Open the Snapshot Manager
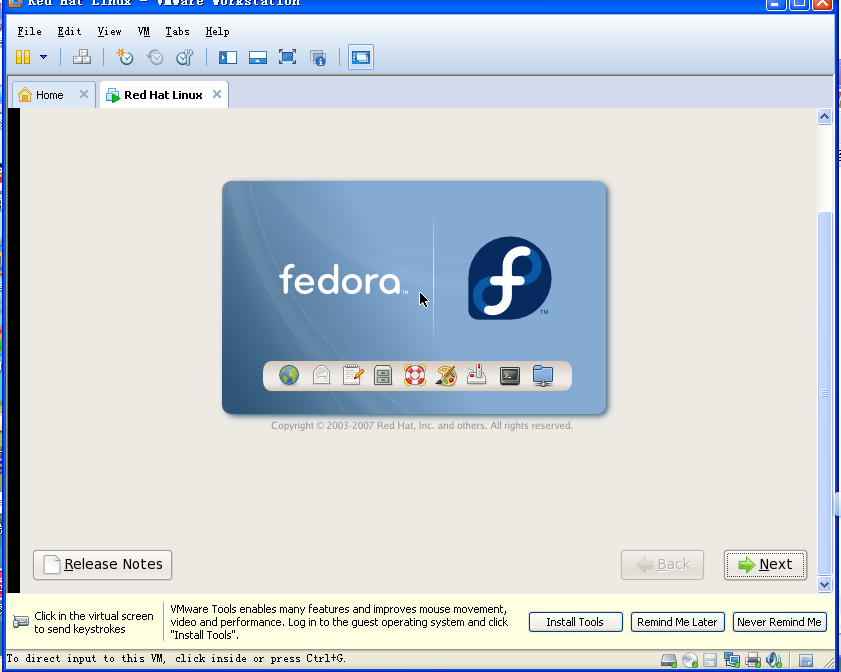The image size is (841, 672). tap(185, 57)
